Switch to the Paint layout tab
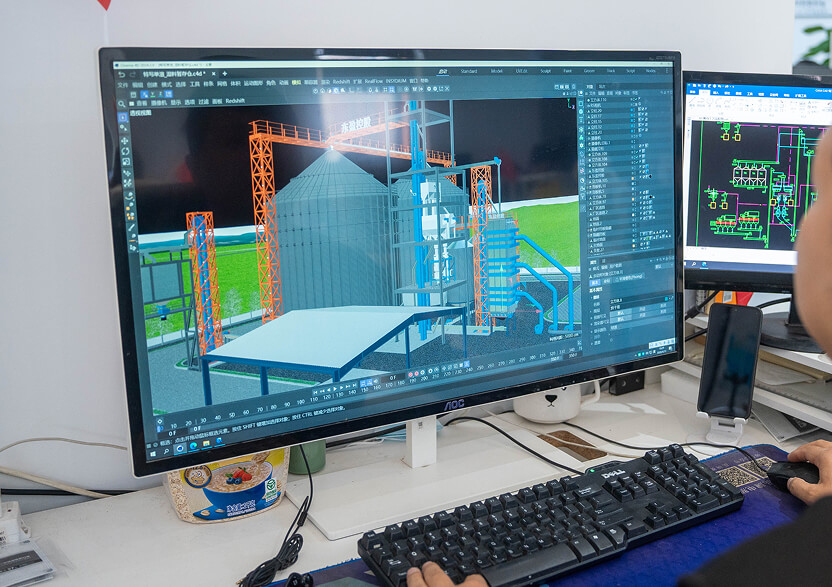 point(568,71)
